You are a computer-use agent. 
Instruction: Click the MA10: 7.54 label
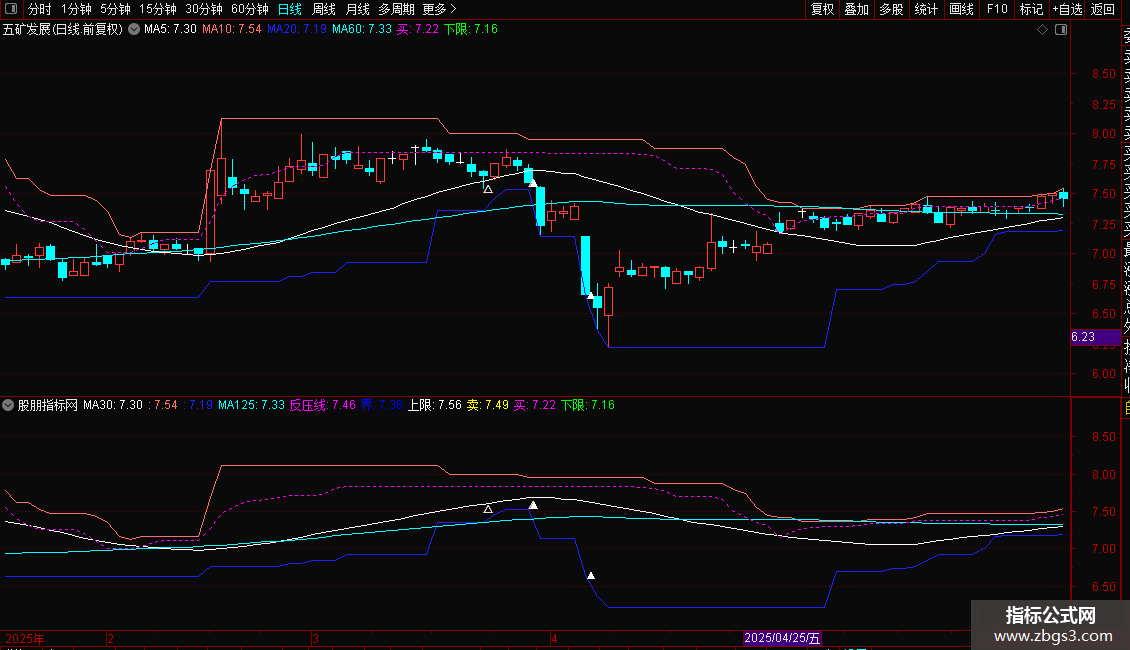231,30
